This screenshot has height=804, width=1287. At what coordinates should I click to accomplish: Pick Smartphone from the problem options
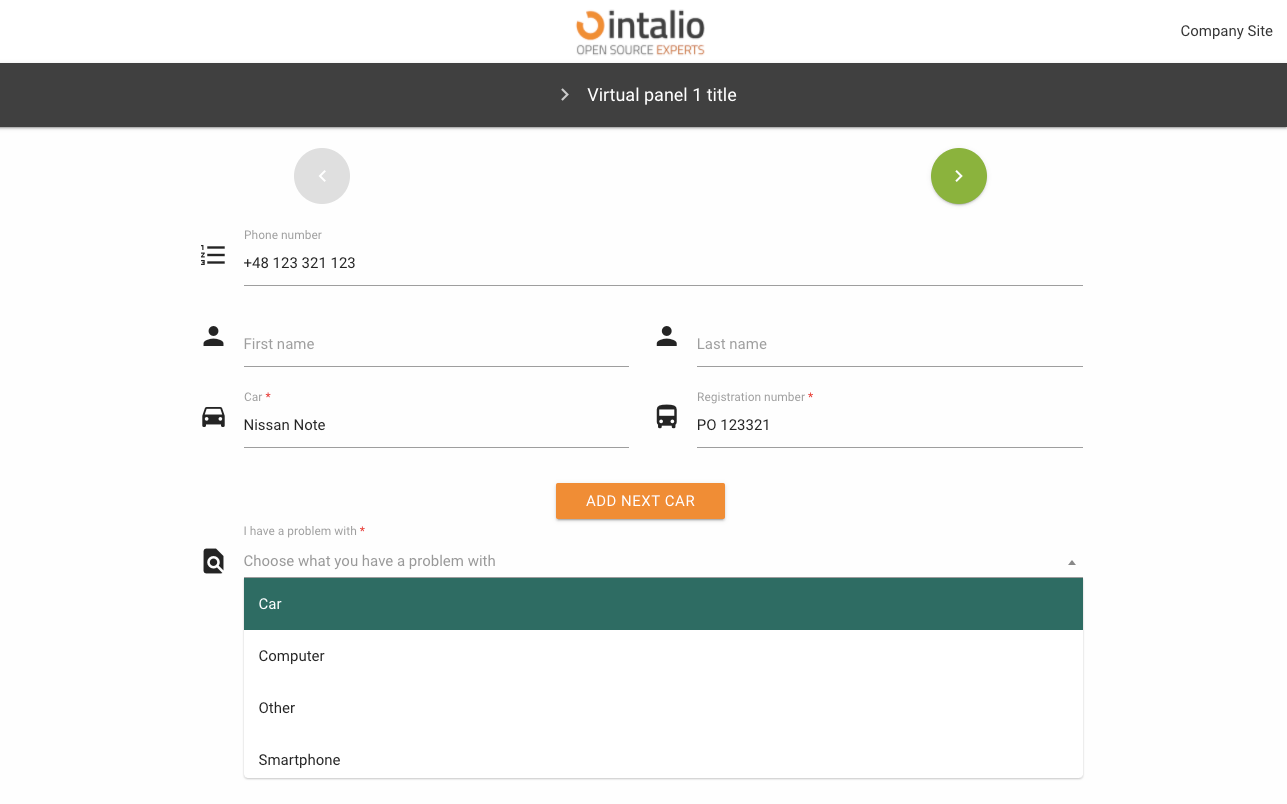[x=663, y=760]
